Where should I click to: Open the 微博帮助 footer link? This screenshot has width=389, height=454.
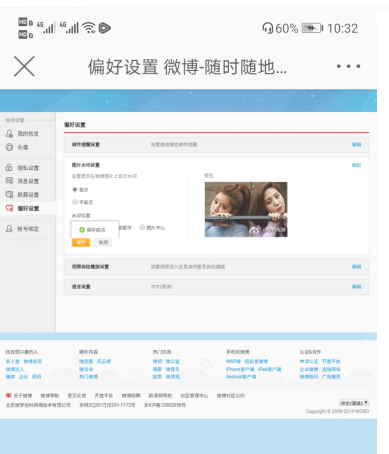pyautogui.click(x=50, y=396)
